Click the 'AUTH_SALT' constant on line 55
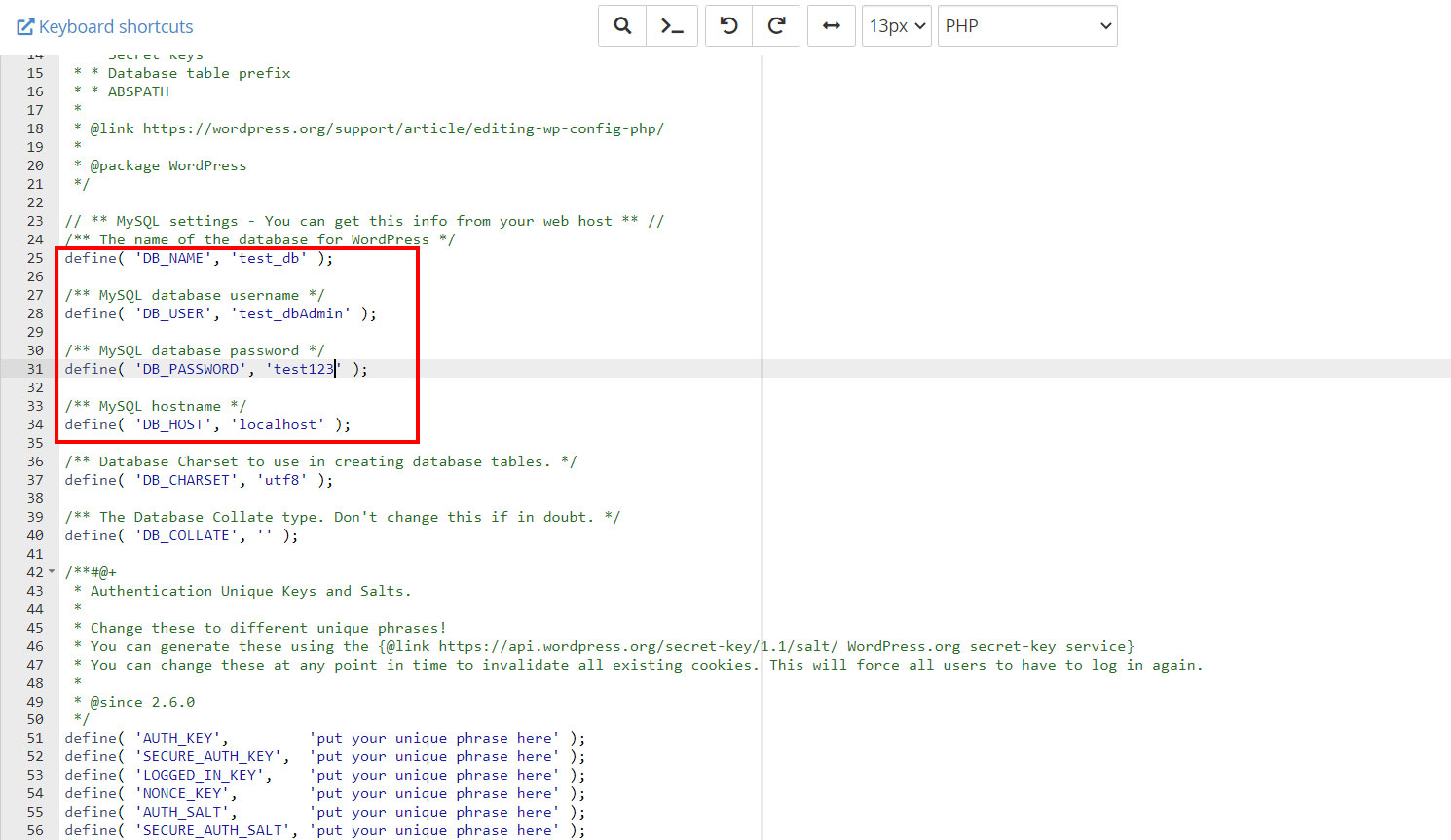Screen dimensions: 1451x840 point(183,812)
